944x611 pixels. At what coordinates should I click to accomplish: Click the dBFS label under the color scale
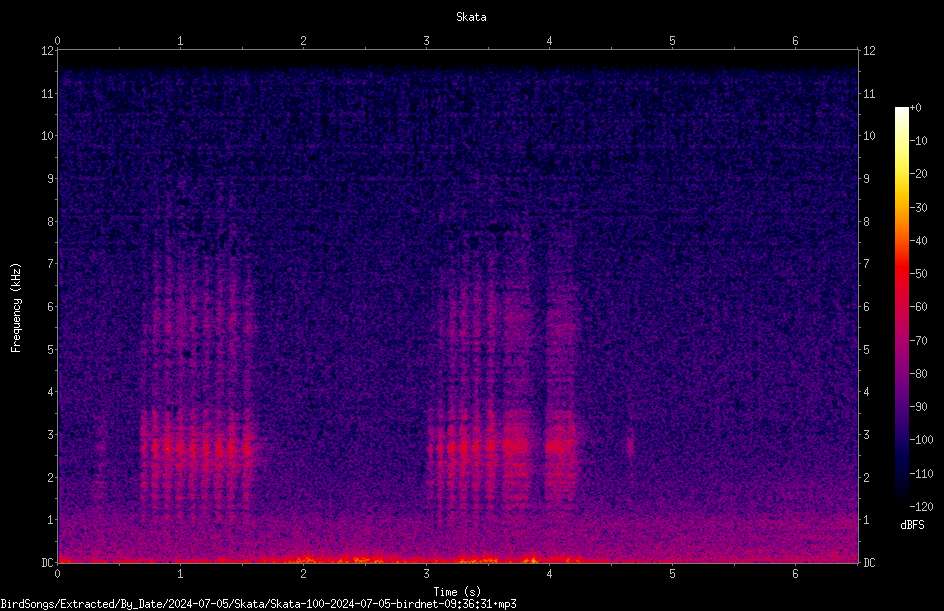912,525
